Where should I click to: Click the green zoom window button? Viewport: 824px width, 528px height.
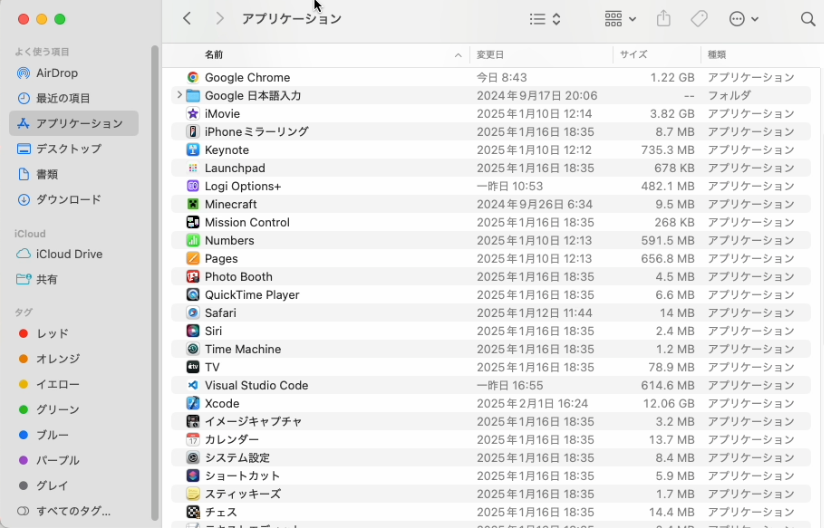point(60,19)
